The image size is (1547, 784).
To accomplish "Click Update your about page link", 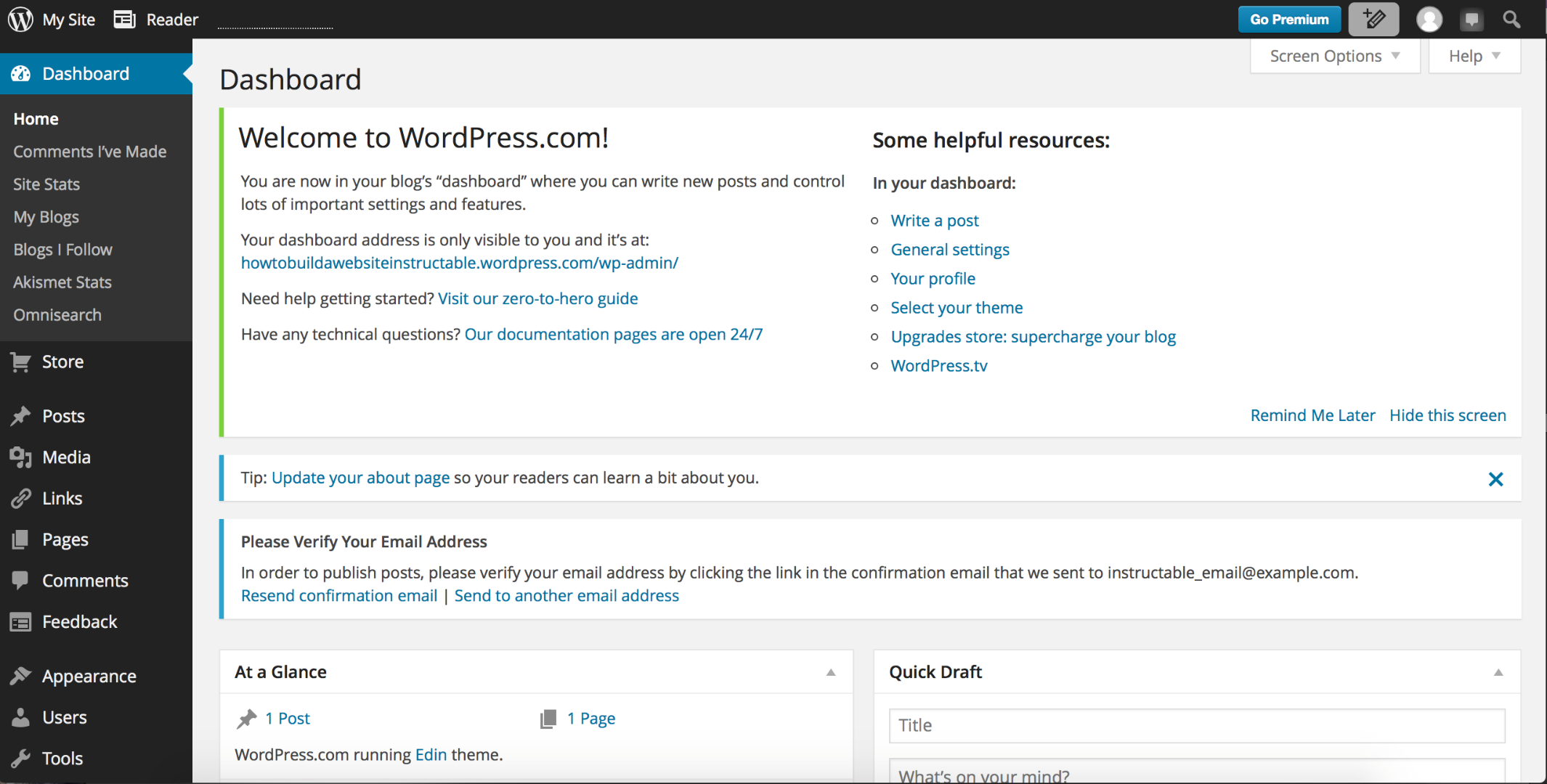I will (361, 478).
